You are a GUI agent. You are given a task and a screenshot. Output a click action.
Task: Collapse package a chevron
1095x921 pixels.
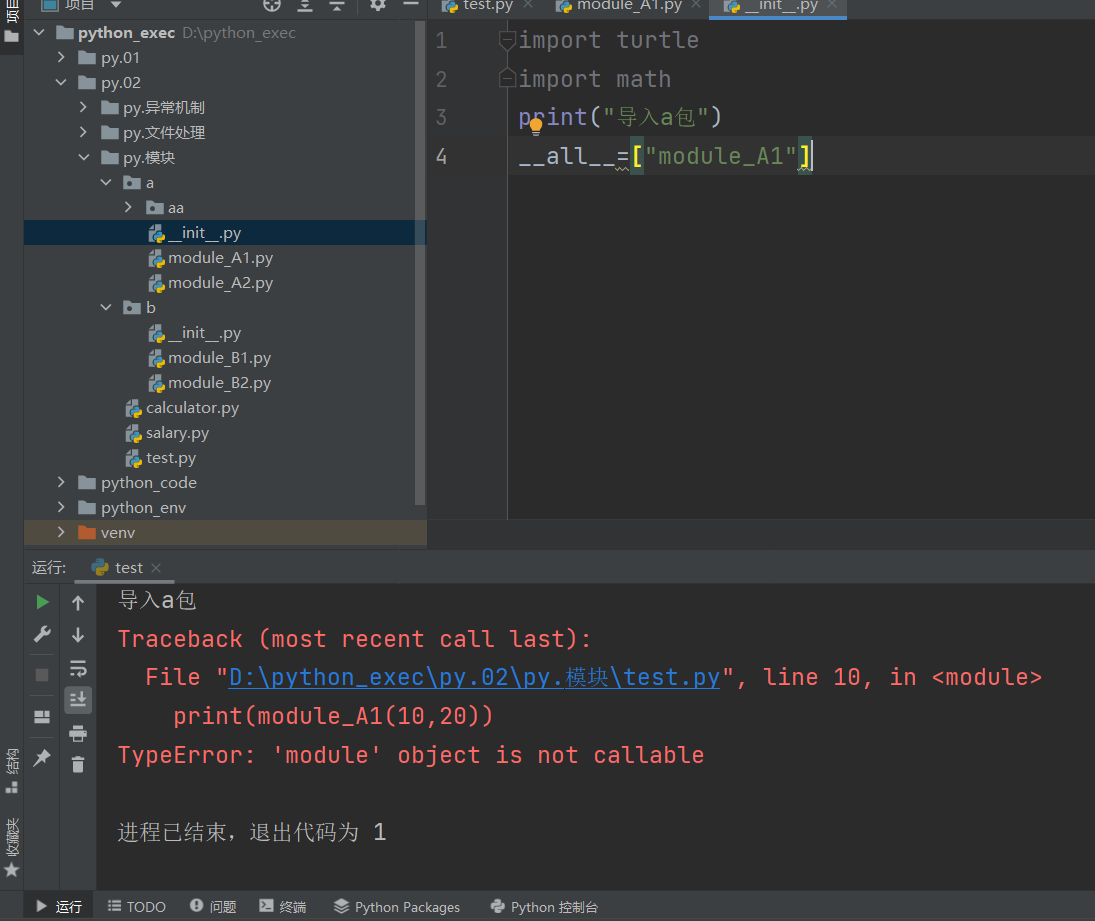pos(106,182)
